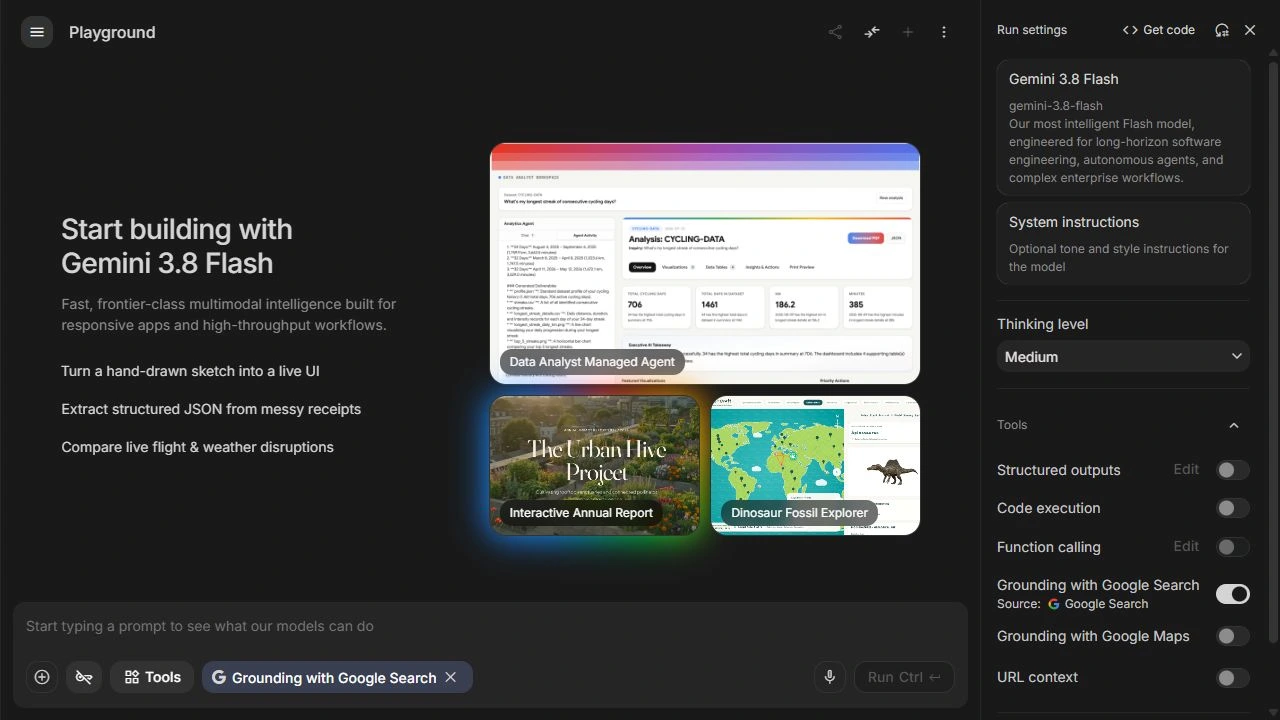This screenshot has height=720, width=1280.
Task: Collapse the Tools section chevron
Action: tap(1234, 425)
